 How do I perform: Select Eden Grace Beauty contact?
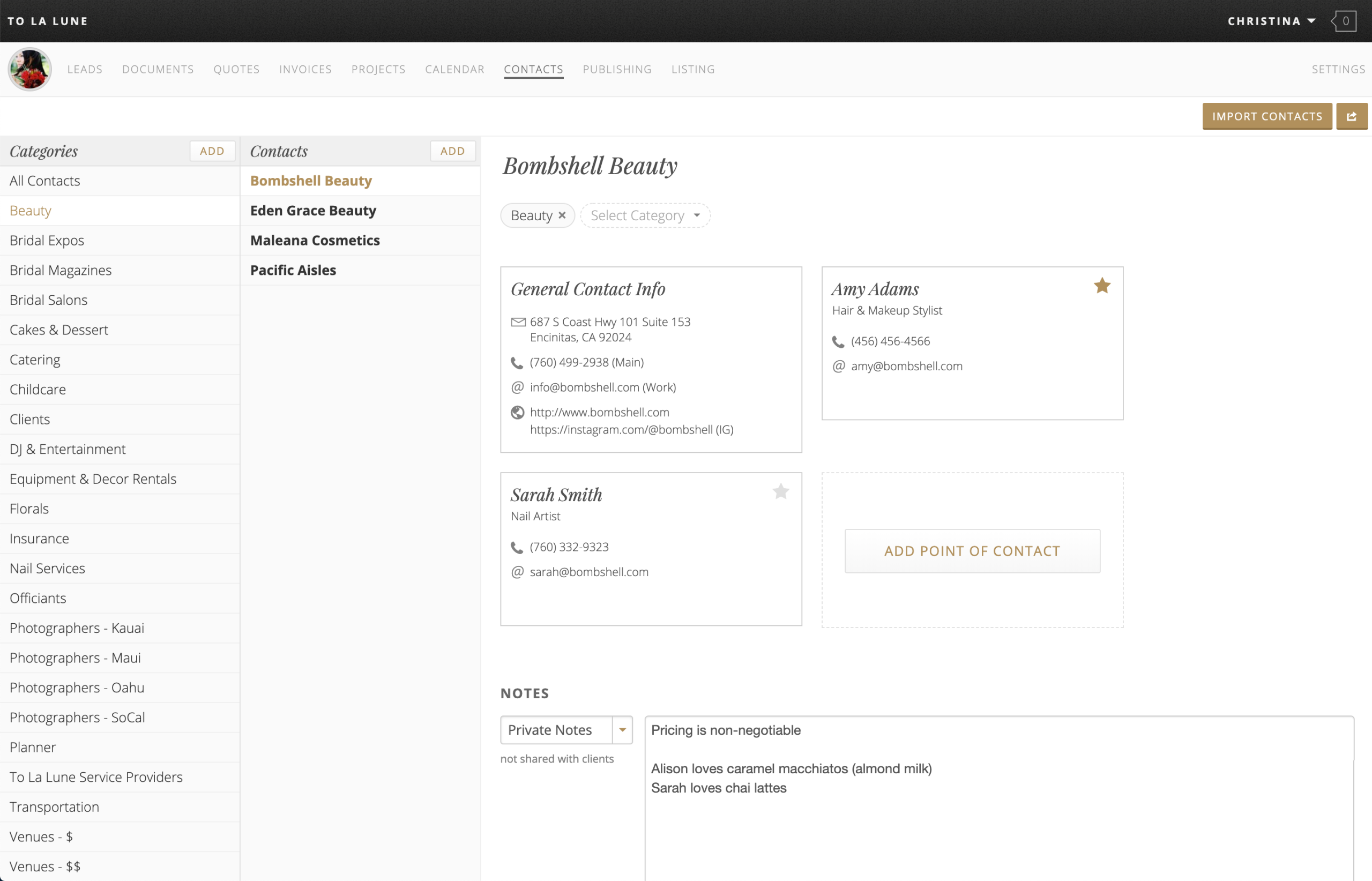[x=360, y=211]
